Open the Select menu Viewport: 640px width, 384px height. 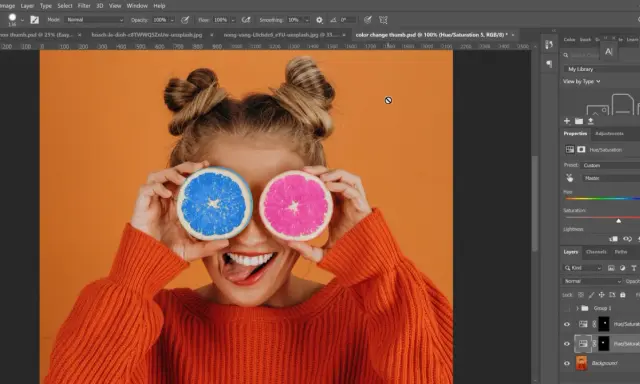(64, 6)
